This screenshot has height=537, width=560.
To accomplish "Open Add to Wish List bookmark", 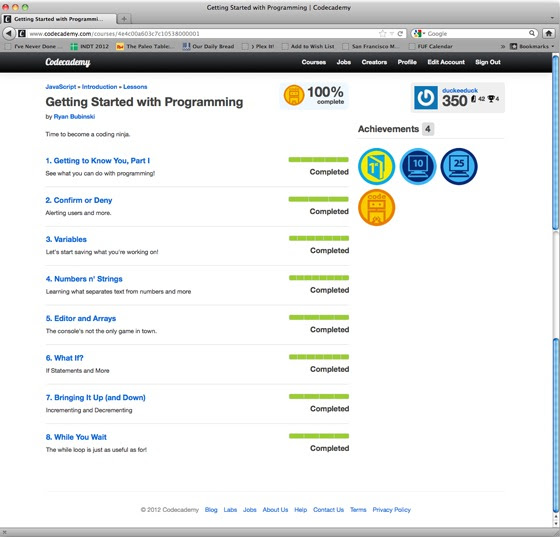I will coord(309,46).
